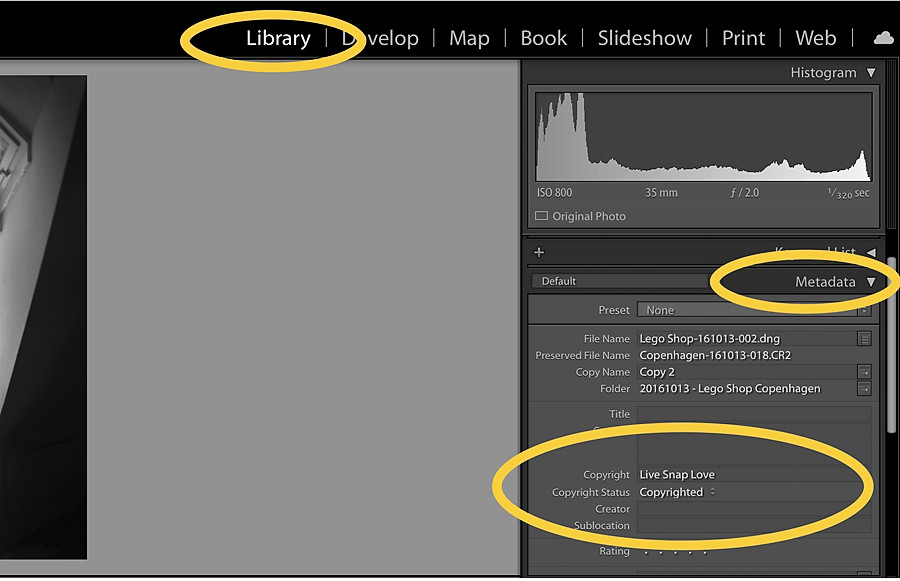900x581 pixels.
Task: Expand the Keyword List panel triangle
Action: coord(871,252)
